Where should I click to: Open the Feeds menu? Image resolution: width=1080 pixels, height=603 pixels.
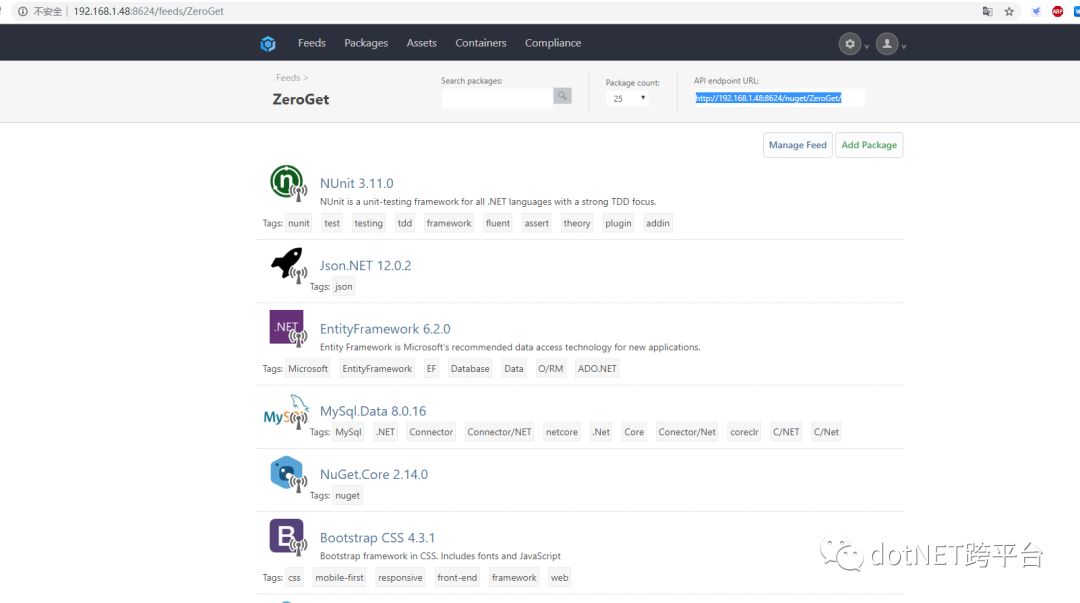click(311, 43)
